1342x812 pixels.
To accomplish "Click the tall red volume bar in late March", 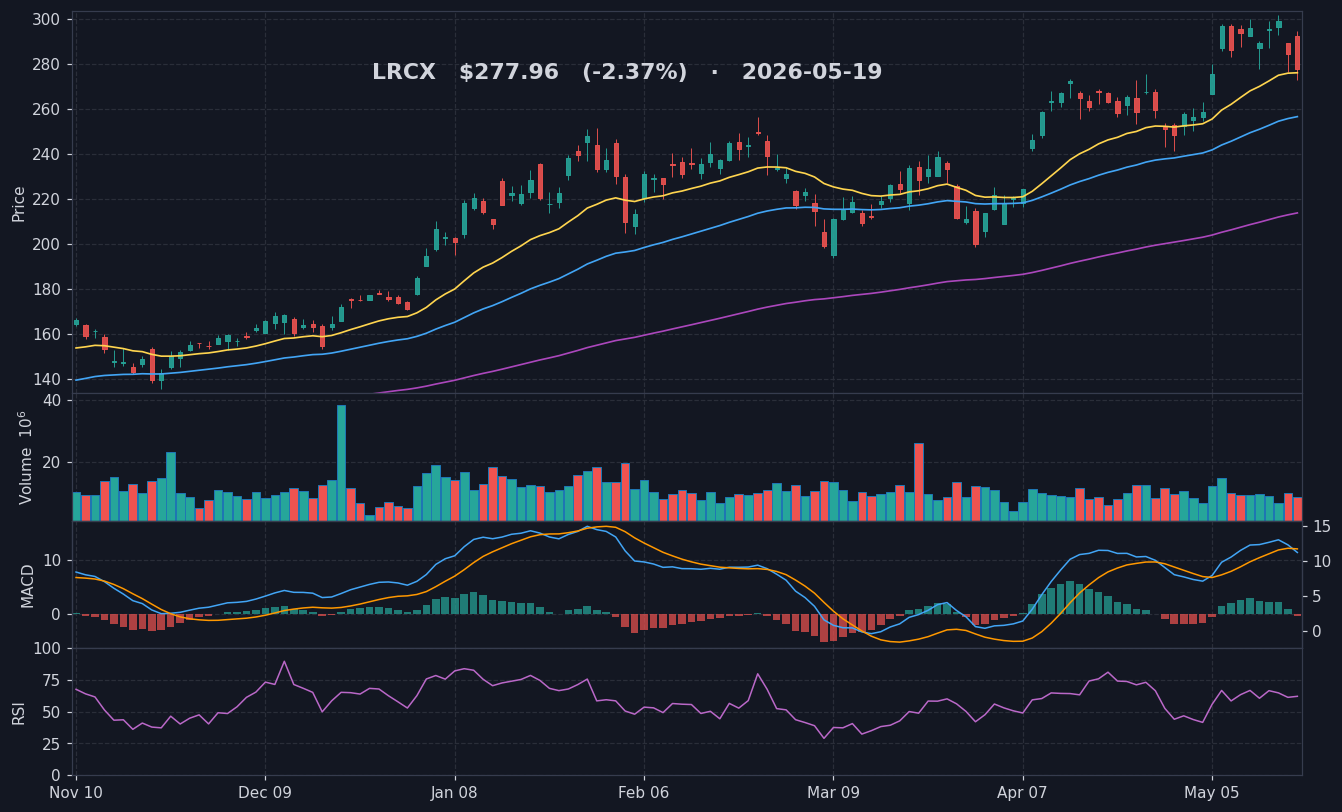I will coord(919,482).
